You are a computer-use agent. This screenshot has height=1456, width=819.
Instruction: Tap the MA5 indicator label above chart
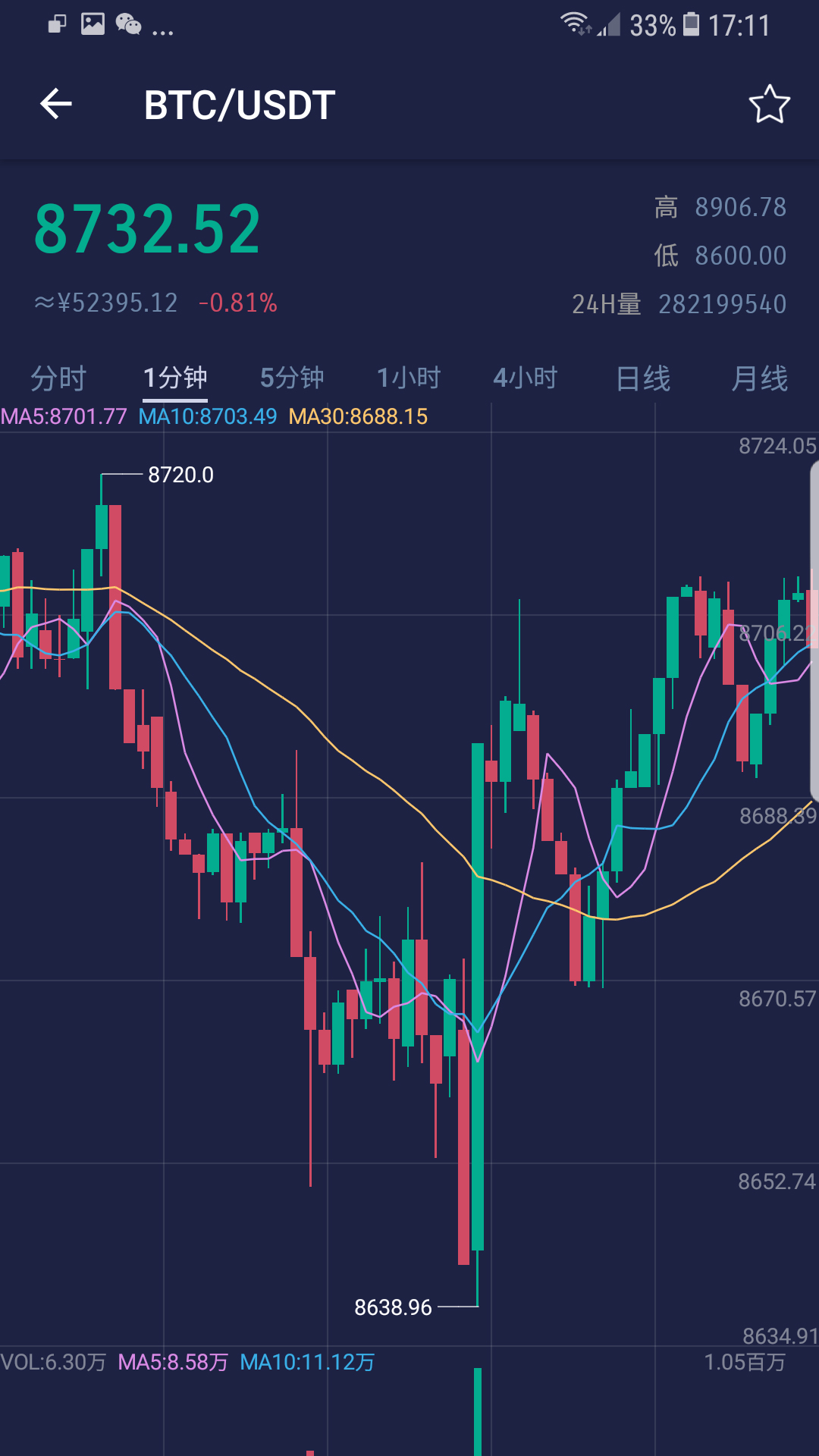click(64, 416)
